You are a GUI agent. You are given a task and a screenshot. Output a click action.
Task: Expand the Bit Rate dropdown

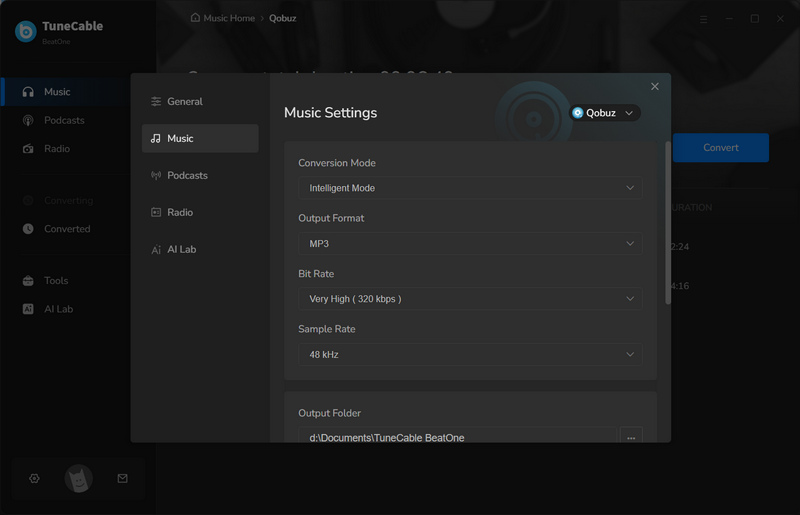(469, 299)
